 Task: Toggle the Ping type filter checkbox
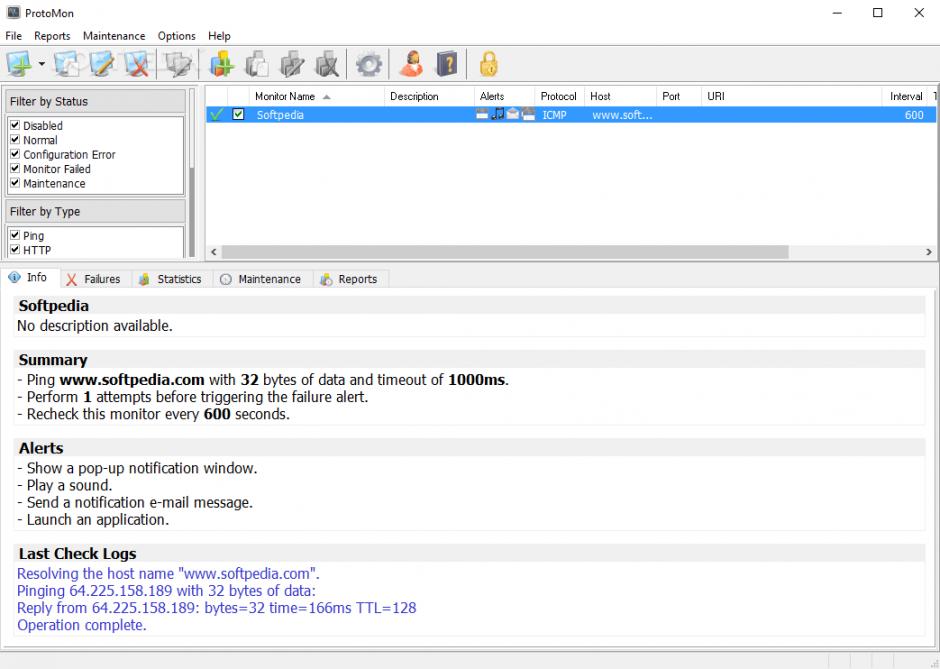click(15, 235)
